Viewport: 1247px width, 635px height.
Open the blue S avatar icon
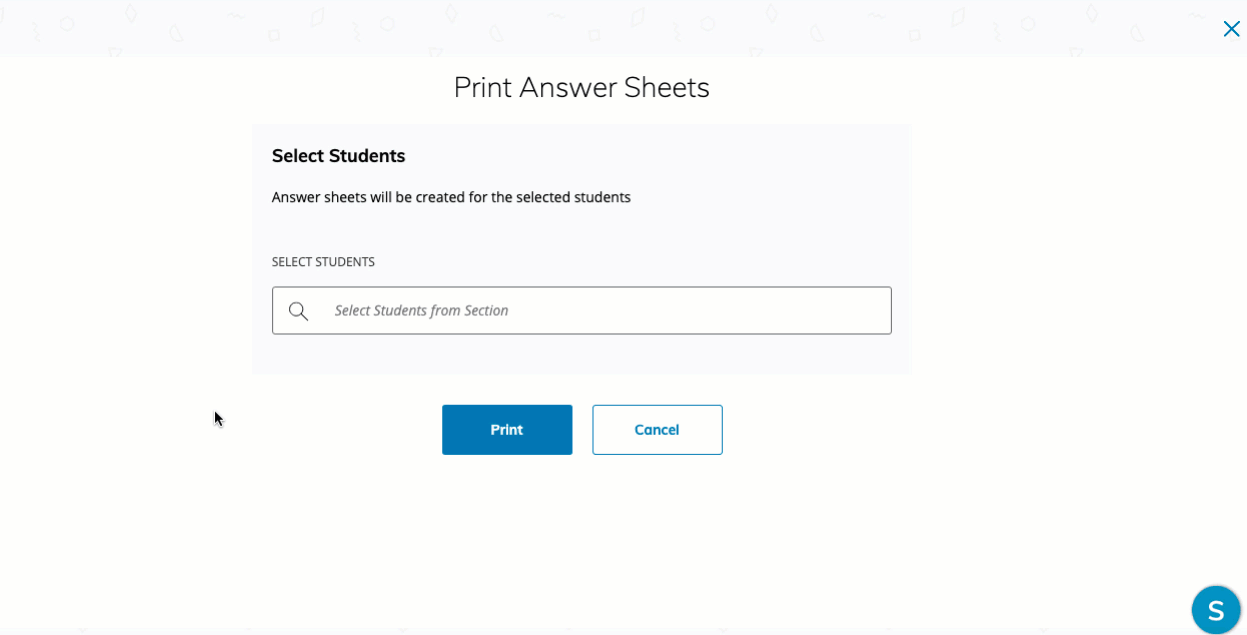1215,610
